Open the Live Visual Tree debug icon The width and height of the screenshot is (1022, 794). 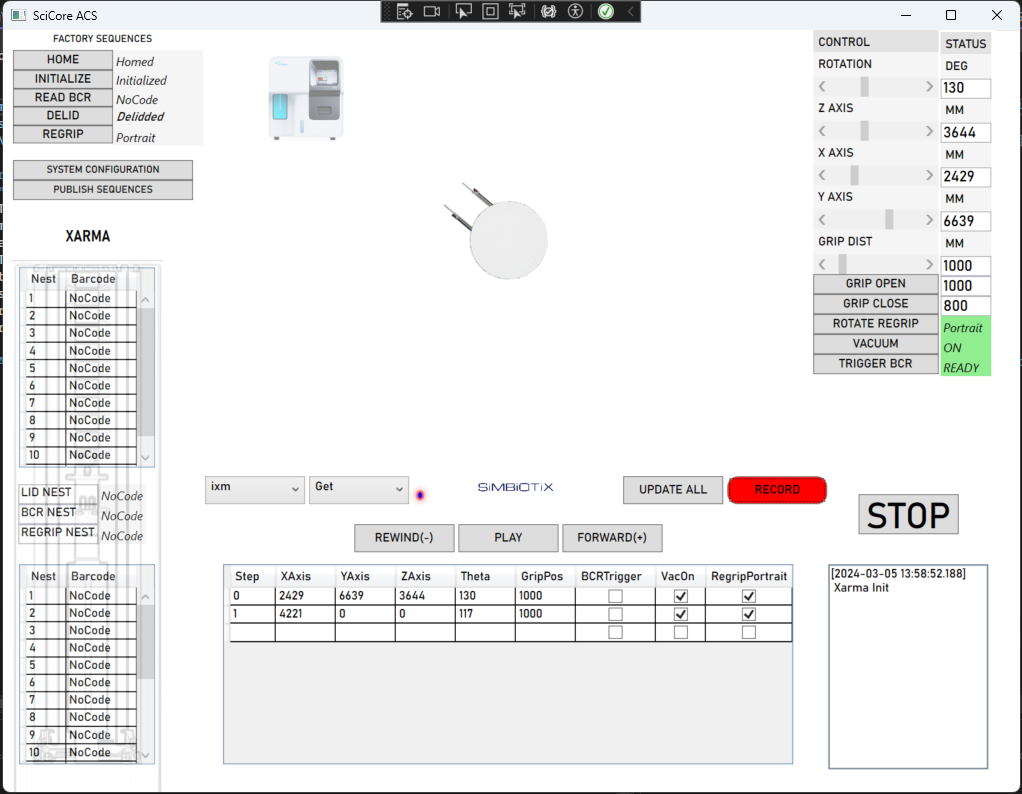[404, 12]
